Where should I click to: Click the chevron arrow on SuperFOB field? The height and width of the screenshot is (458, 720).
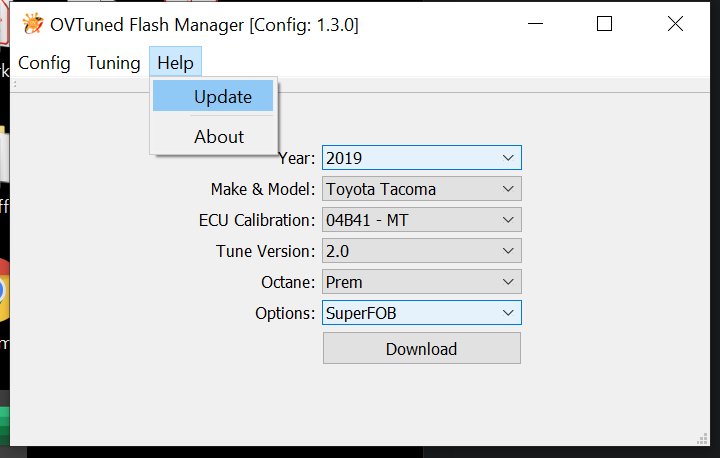click(x=508, y=313)
